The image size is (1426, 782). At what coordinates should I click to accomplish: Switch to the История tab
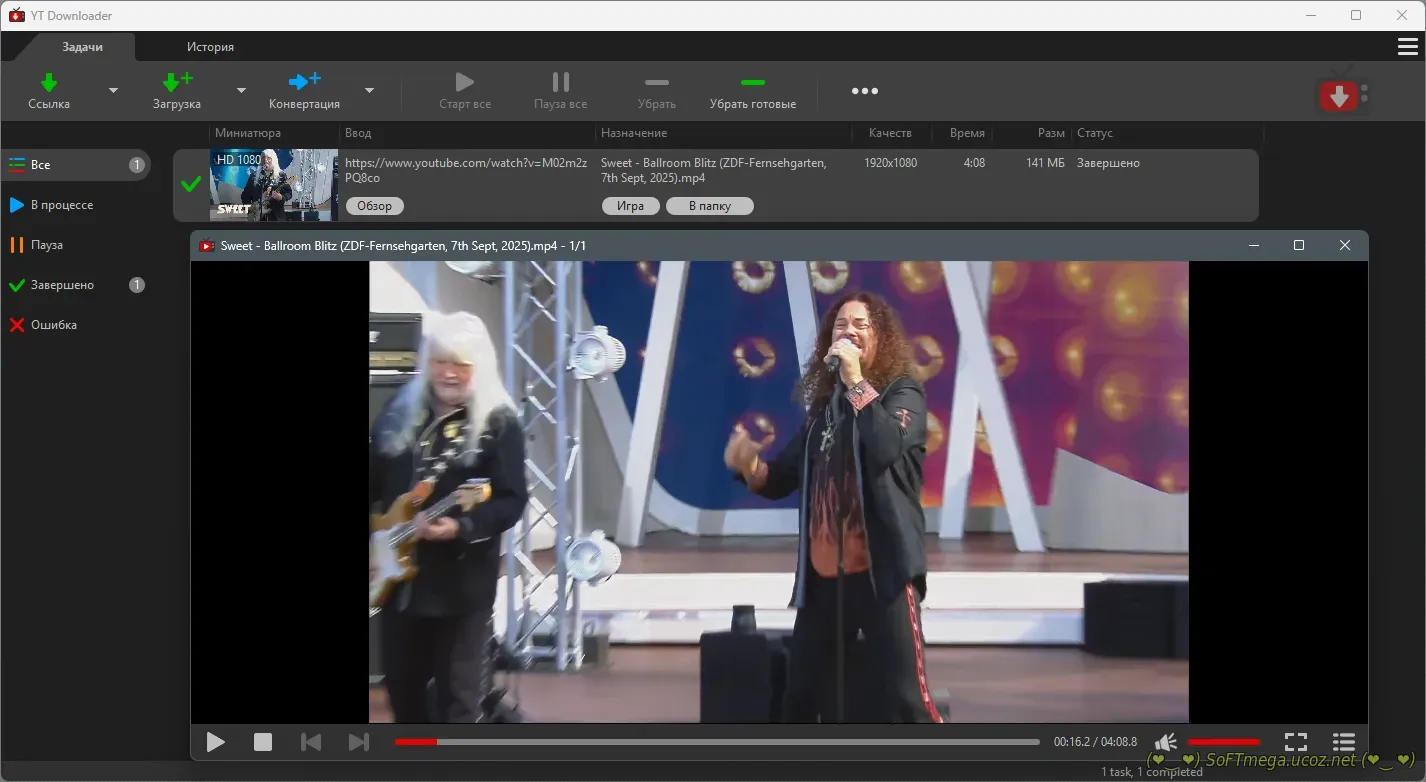pos(210,47)
